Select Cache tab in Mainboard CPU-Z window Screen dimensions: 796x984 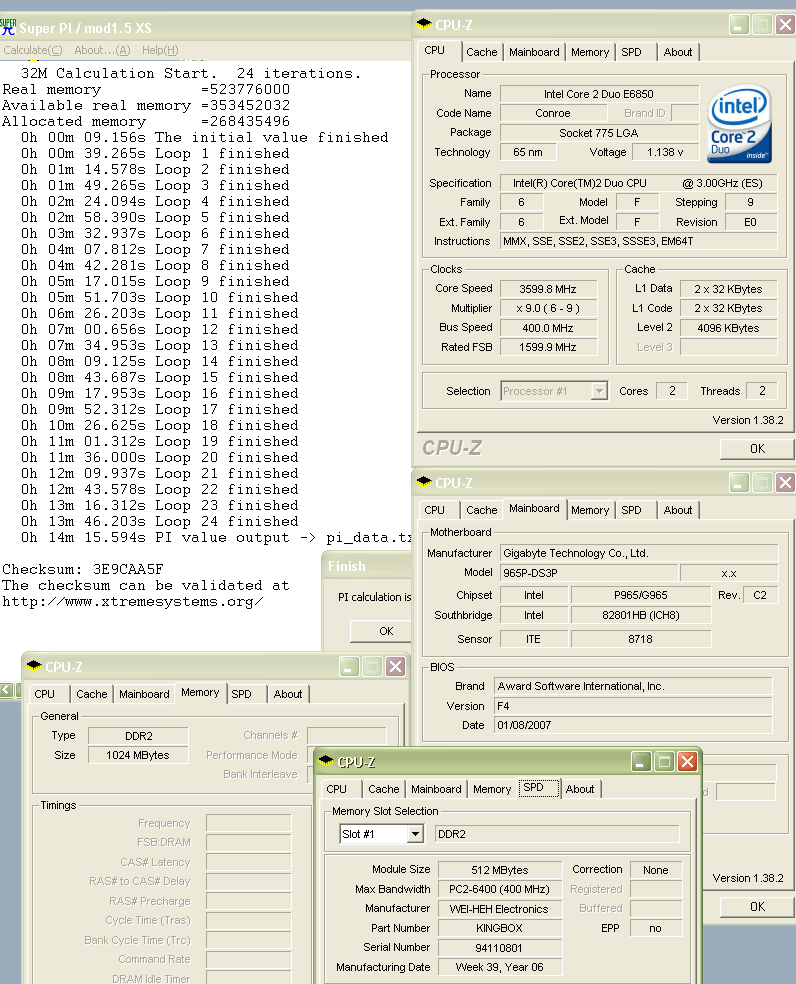coord(481,510)
